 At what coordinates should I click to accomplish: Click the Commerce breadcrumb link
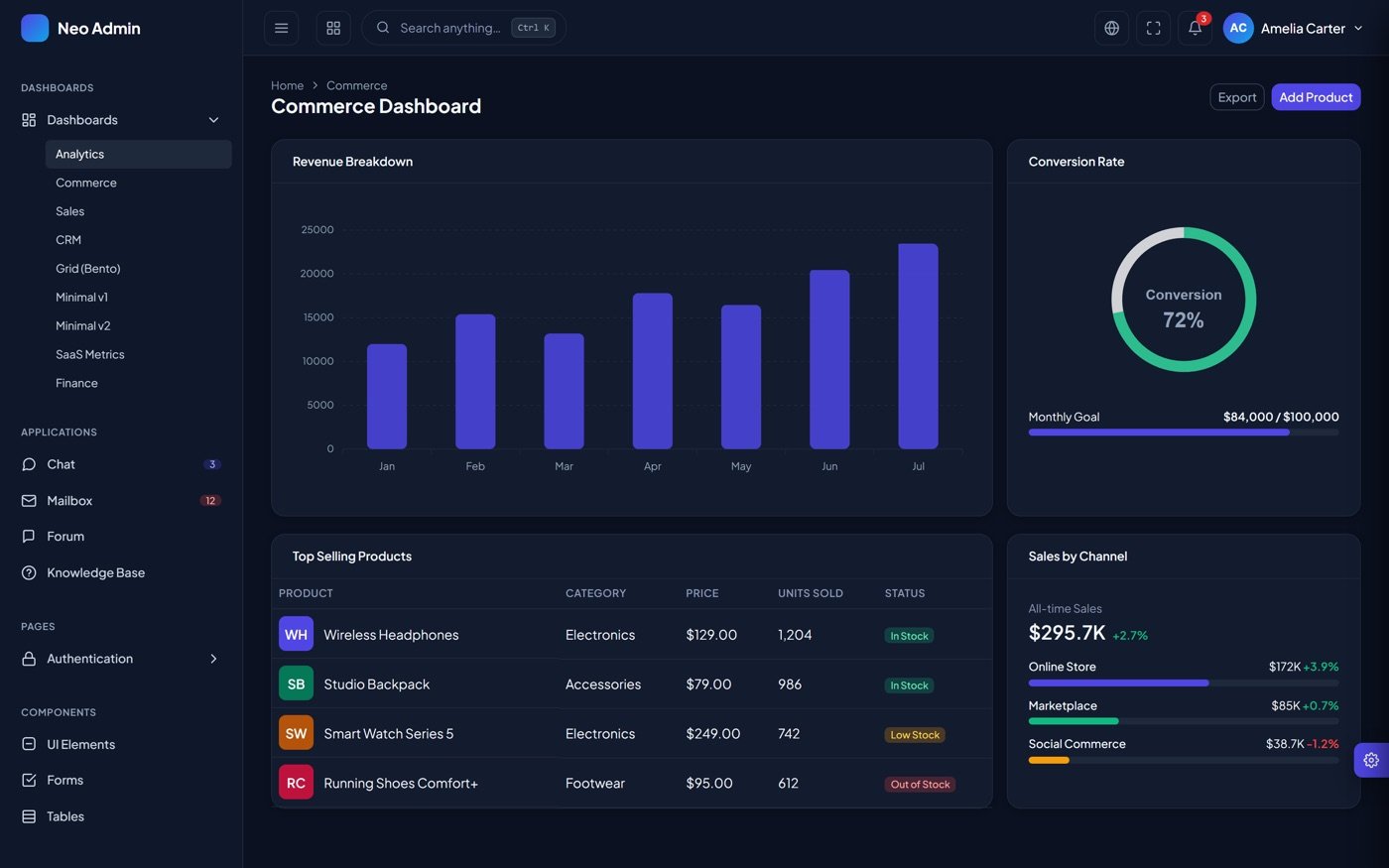pyautogui.click(x=357, y=85)
